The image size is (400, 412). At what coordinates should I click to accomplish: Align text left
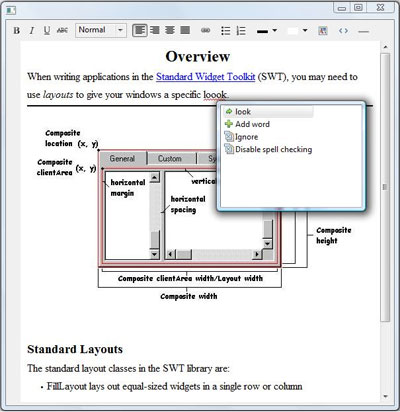tap(140, 30)
